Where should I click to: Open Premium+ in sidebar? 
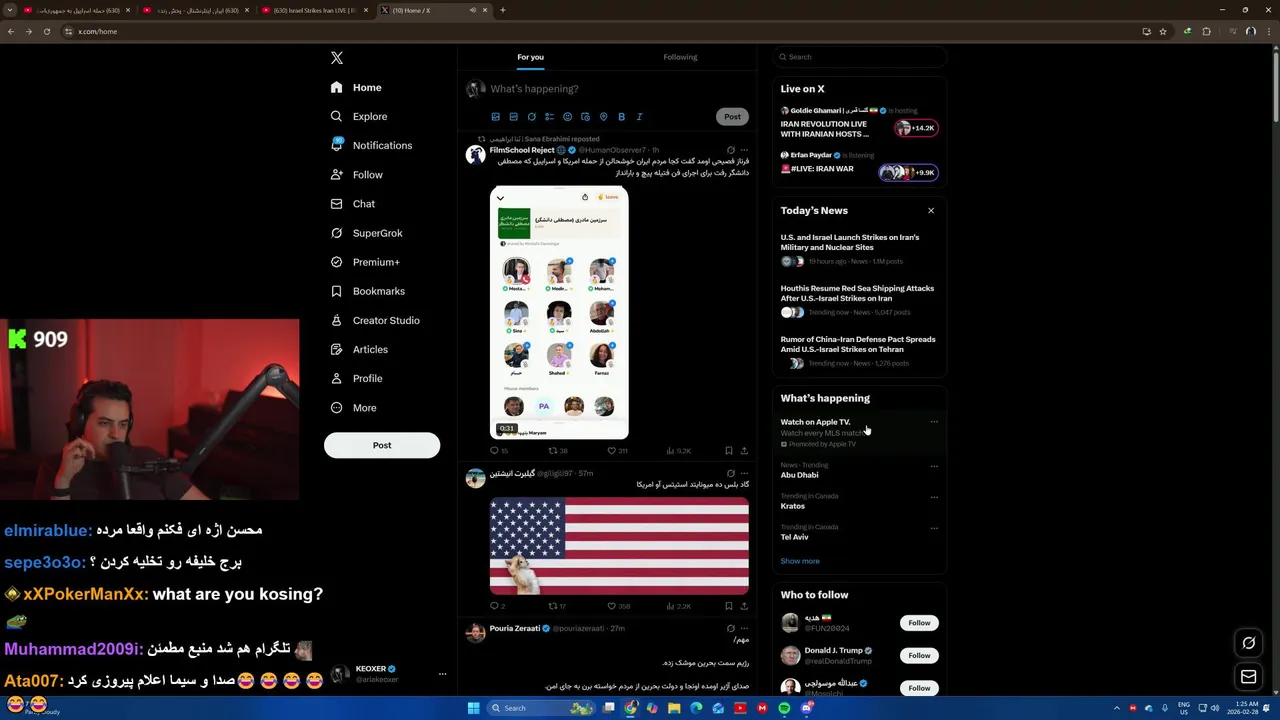pos(365,262)
